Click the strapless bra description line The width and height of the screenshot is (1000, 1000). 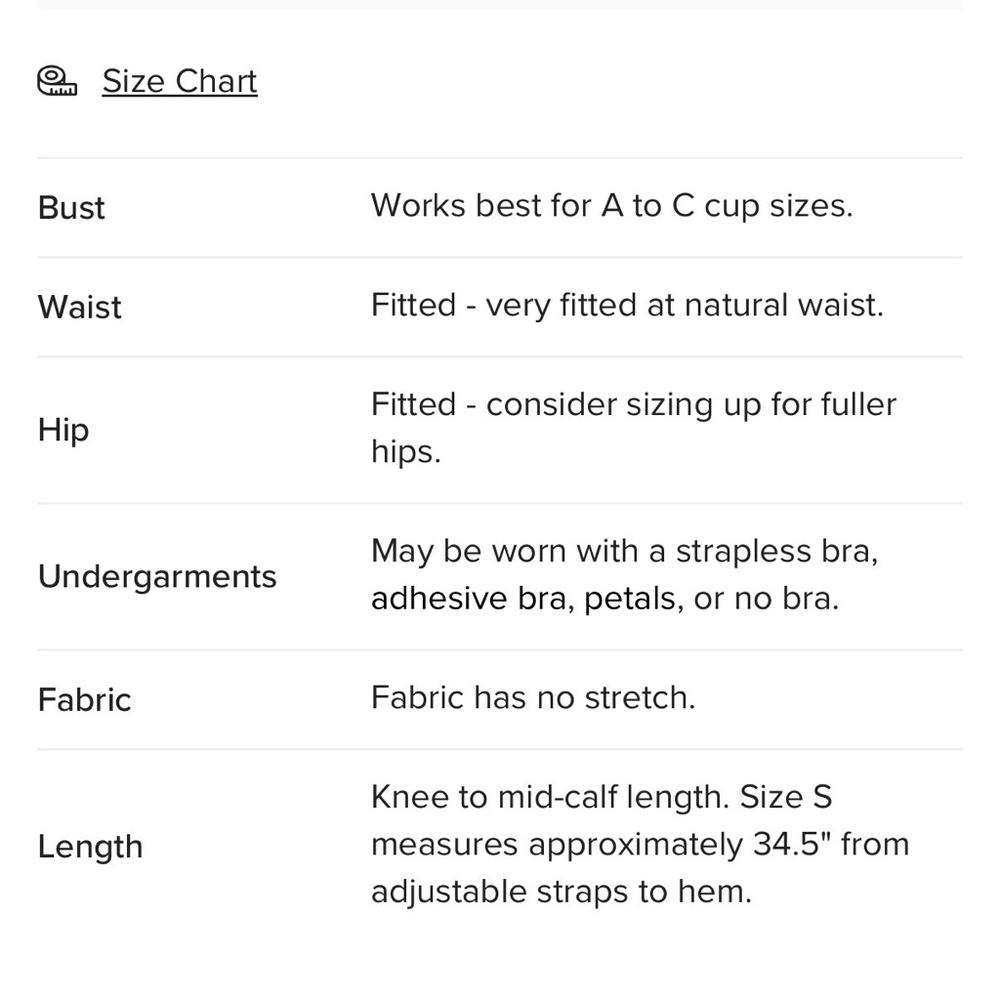tap(624, 551)
